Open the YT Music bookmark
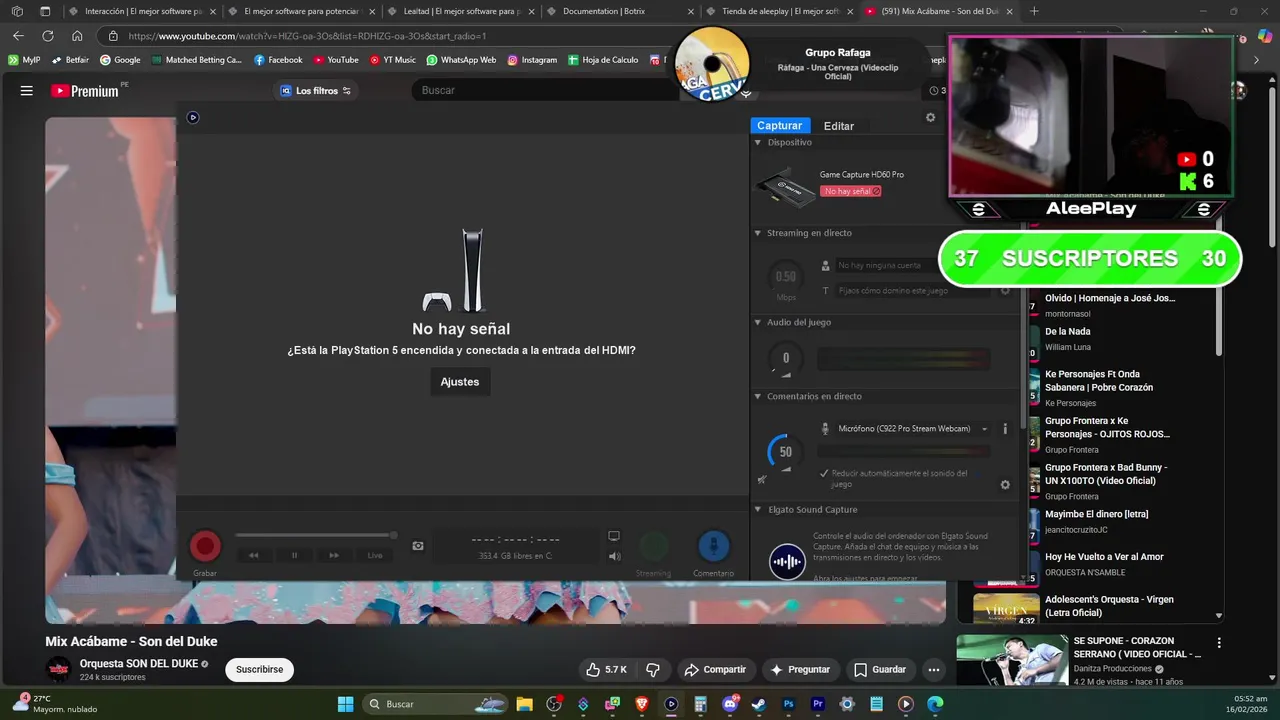The height and width of the screenshot is (720, 1280). pyautogui.click(x=392, y=60)
